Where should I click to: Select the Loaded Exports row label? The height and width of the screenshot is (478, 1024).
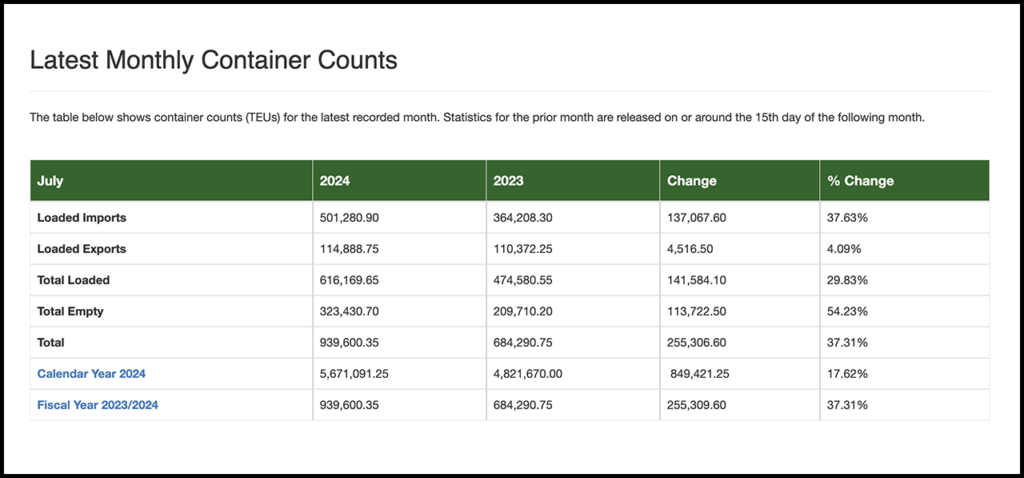point(82,249)
